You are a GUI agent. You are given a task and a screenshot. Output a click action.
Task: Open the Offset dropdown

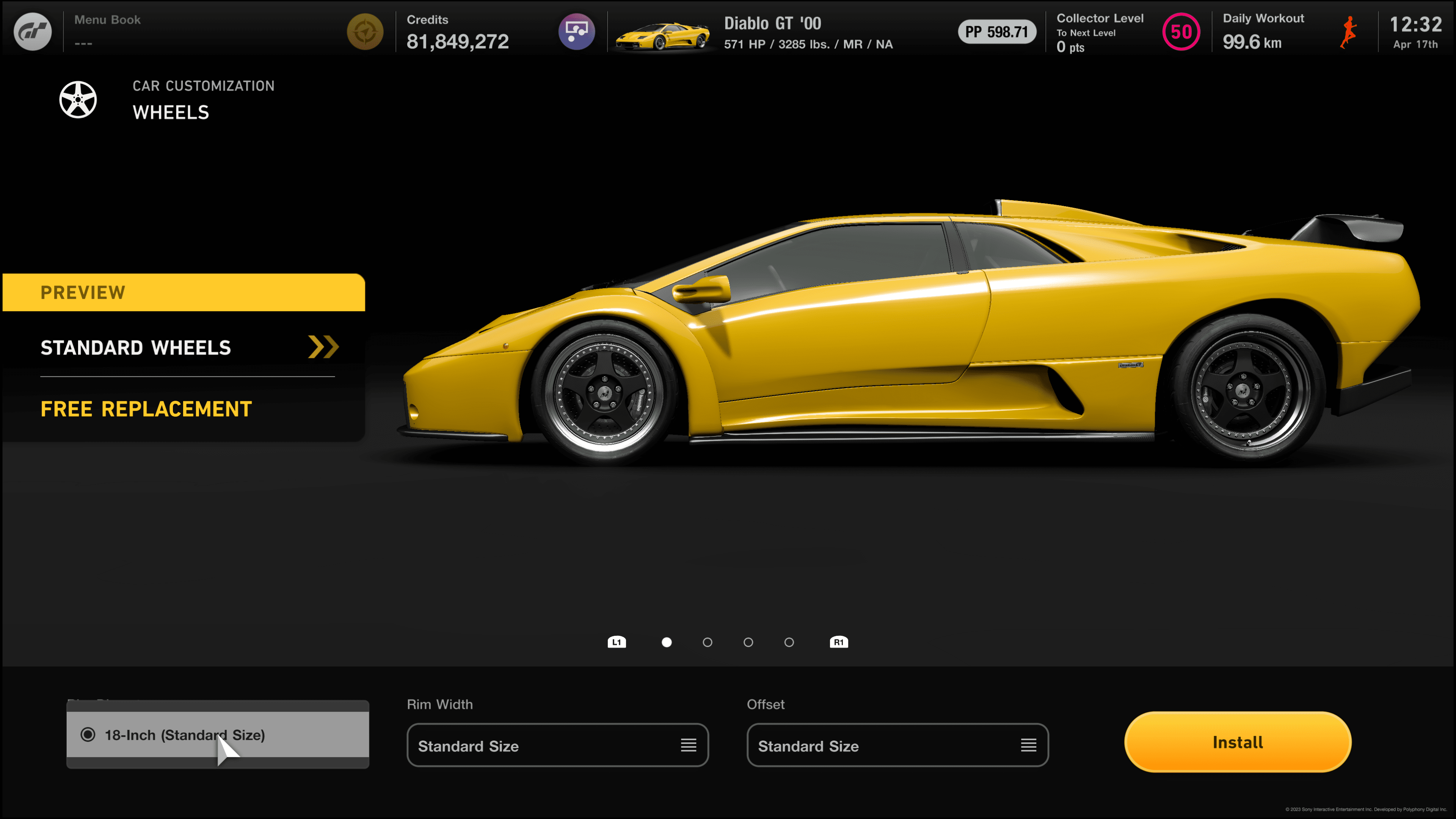pyautogui.click(x=897, y=745)
